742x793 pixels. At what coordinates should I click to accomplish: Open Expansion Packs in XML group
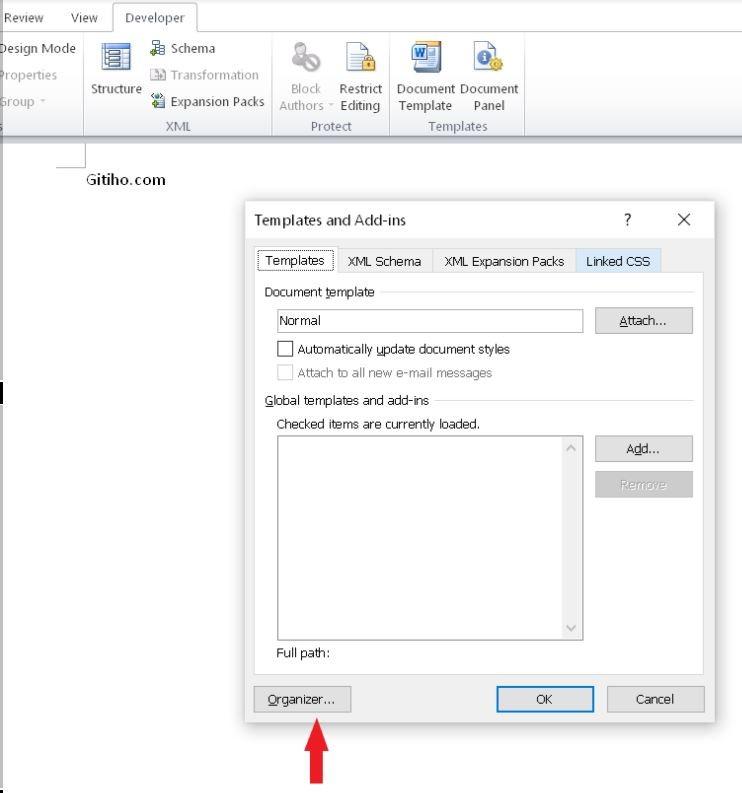(207, 101)
